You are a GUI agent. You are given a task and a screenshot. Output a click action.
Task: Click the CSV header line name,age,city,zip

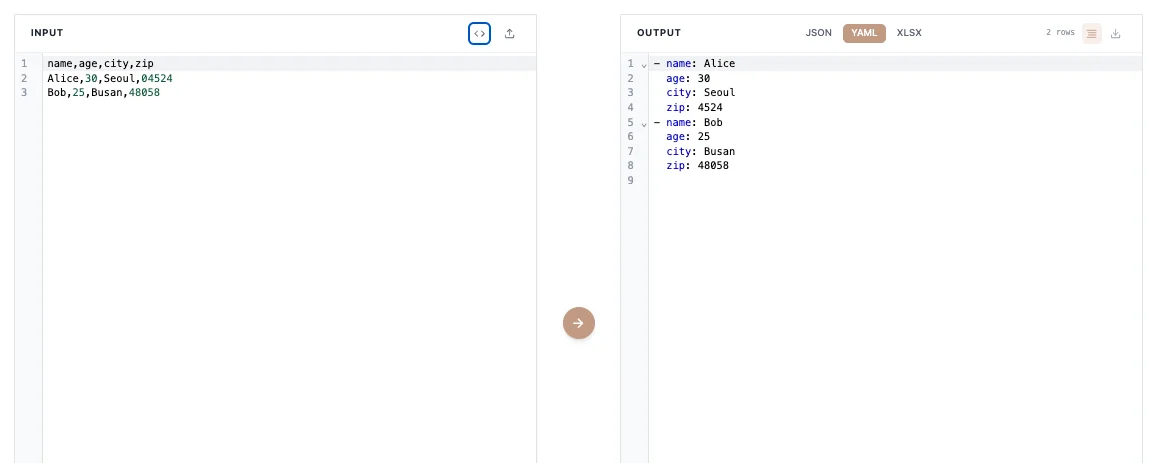click(x=100, y=64)
